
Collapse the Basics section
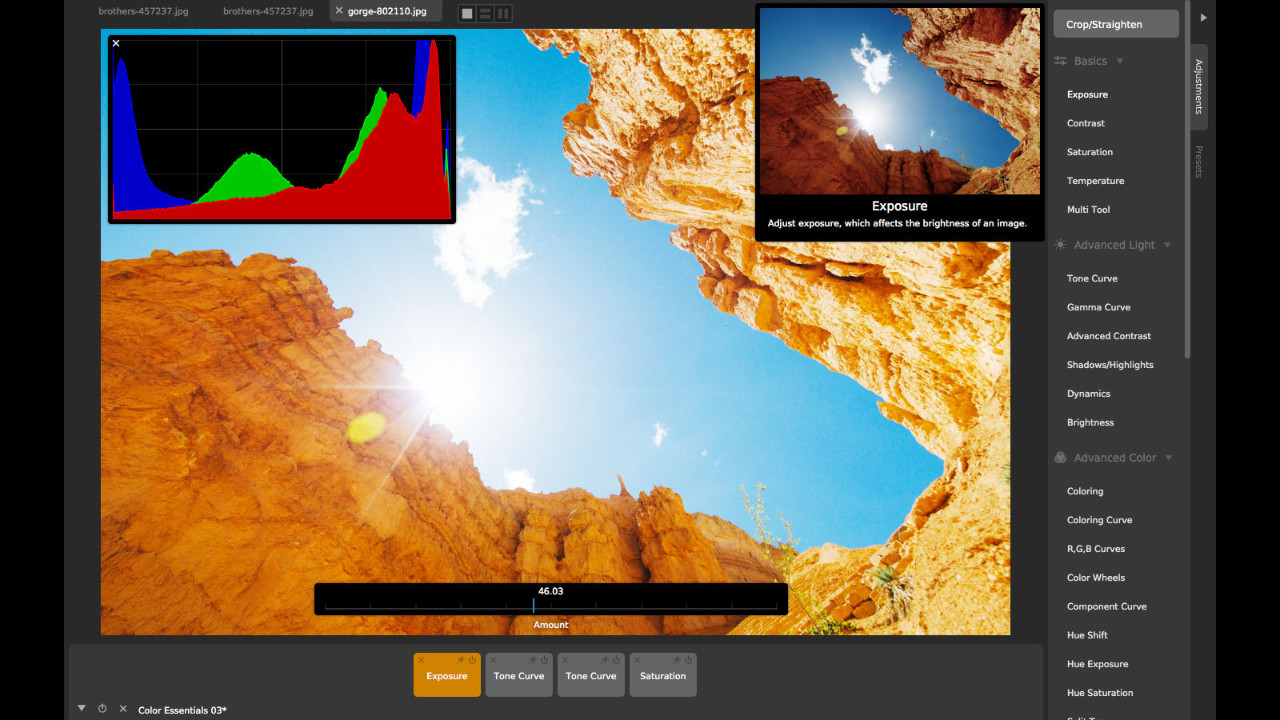click(1119, 60)
